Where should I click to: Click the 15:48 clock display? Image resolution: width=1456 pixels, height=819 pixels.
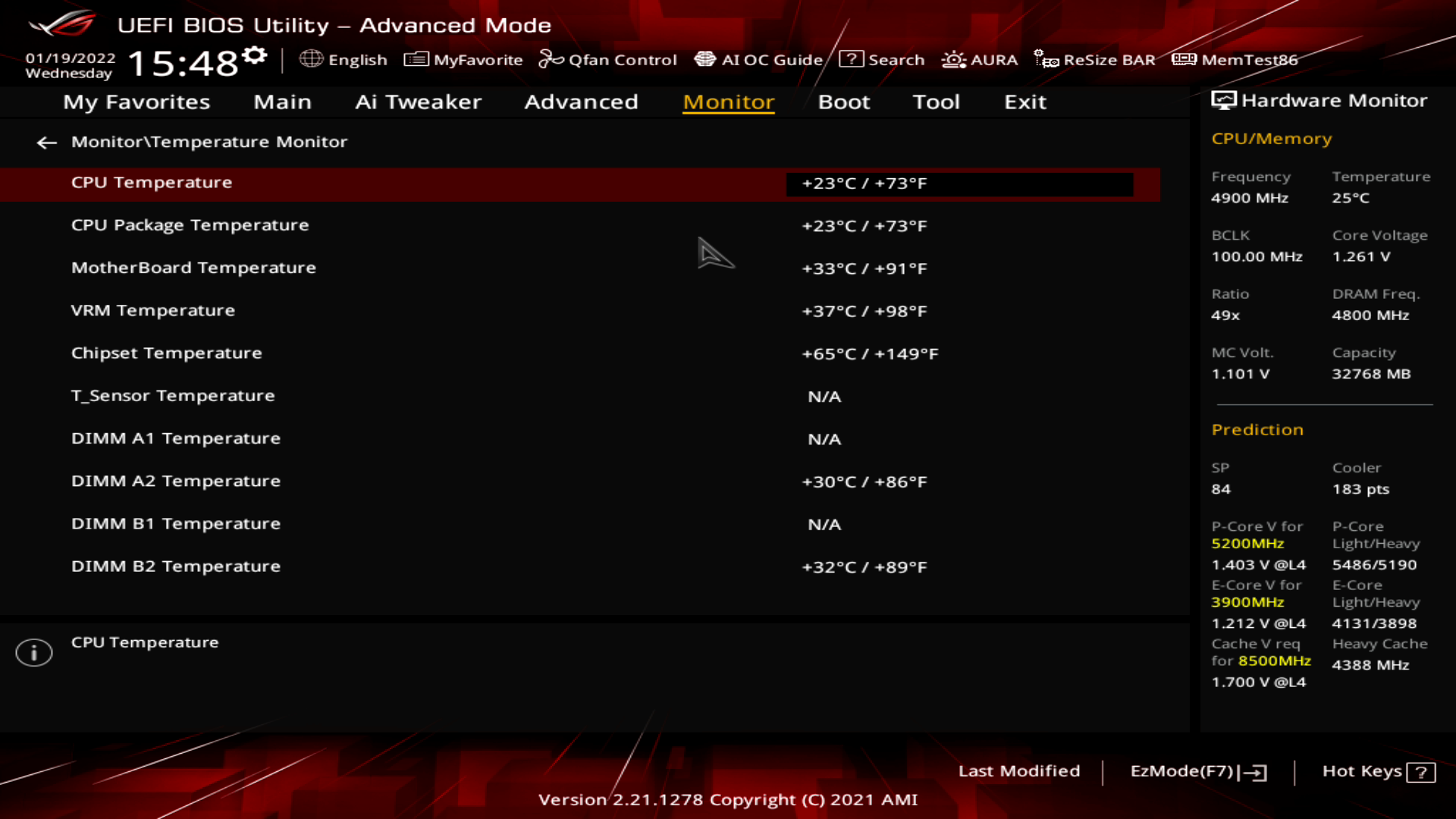click(x=184, y=63)
